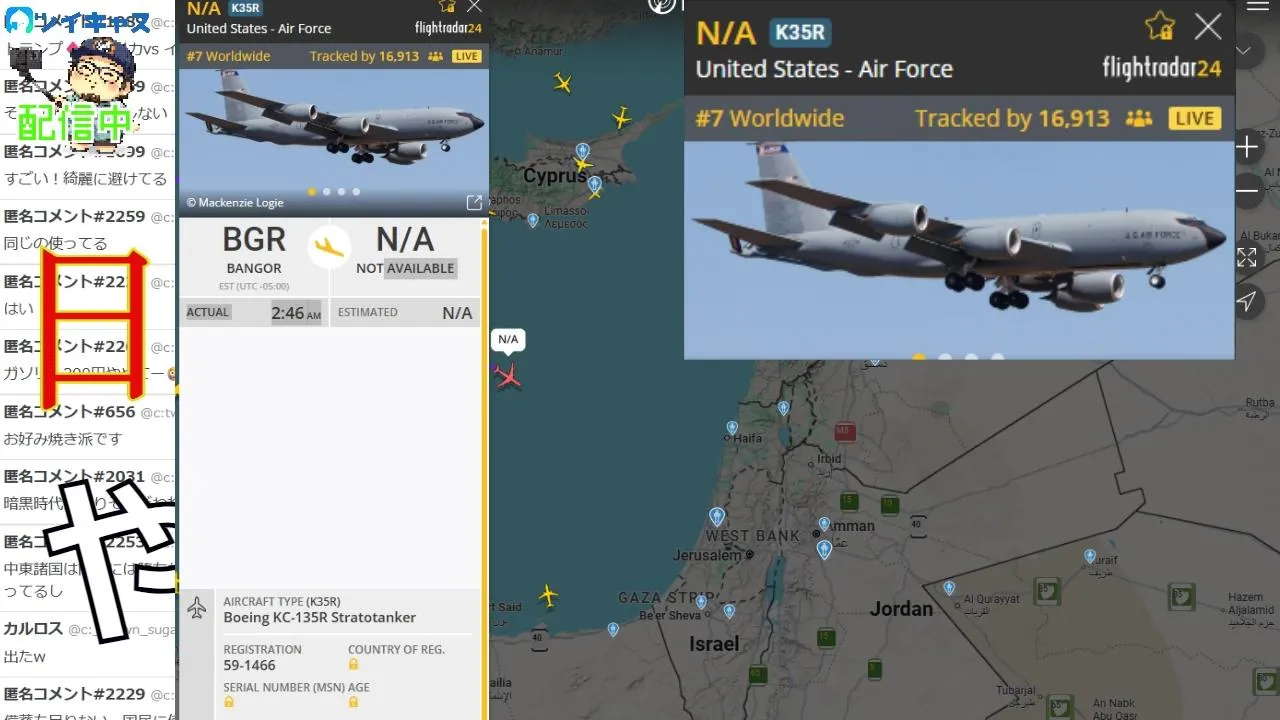Zoom out with the map minus button
The width and height of the screenshot is (1280, 720).
point(1247,190)
